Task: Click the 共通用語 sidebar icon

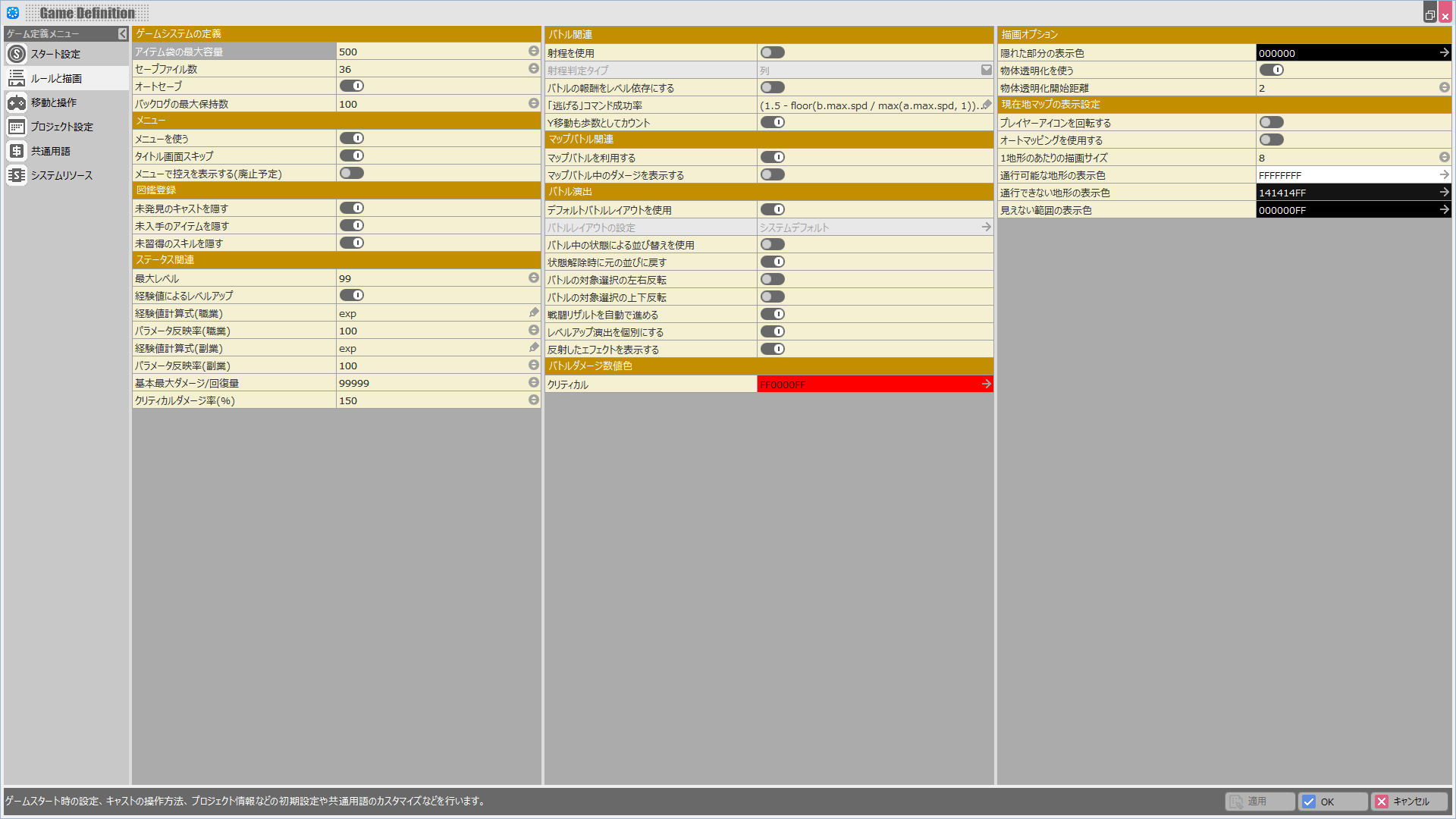Action: (x=17, y=151)
